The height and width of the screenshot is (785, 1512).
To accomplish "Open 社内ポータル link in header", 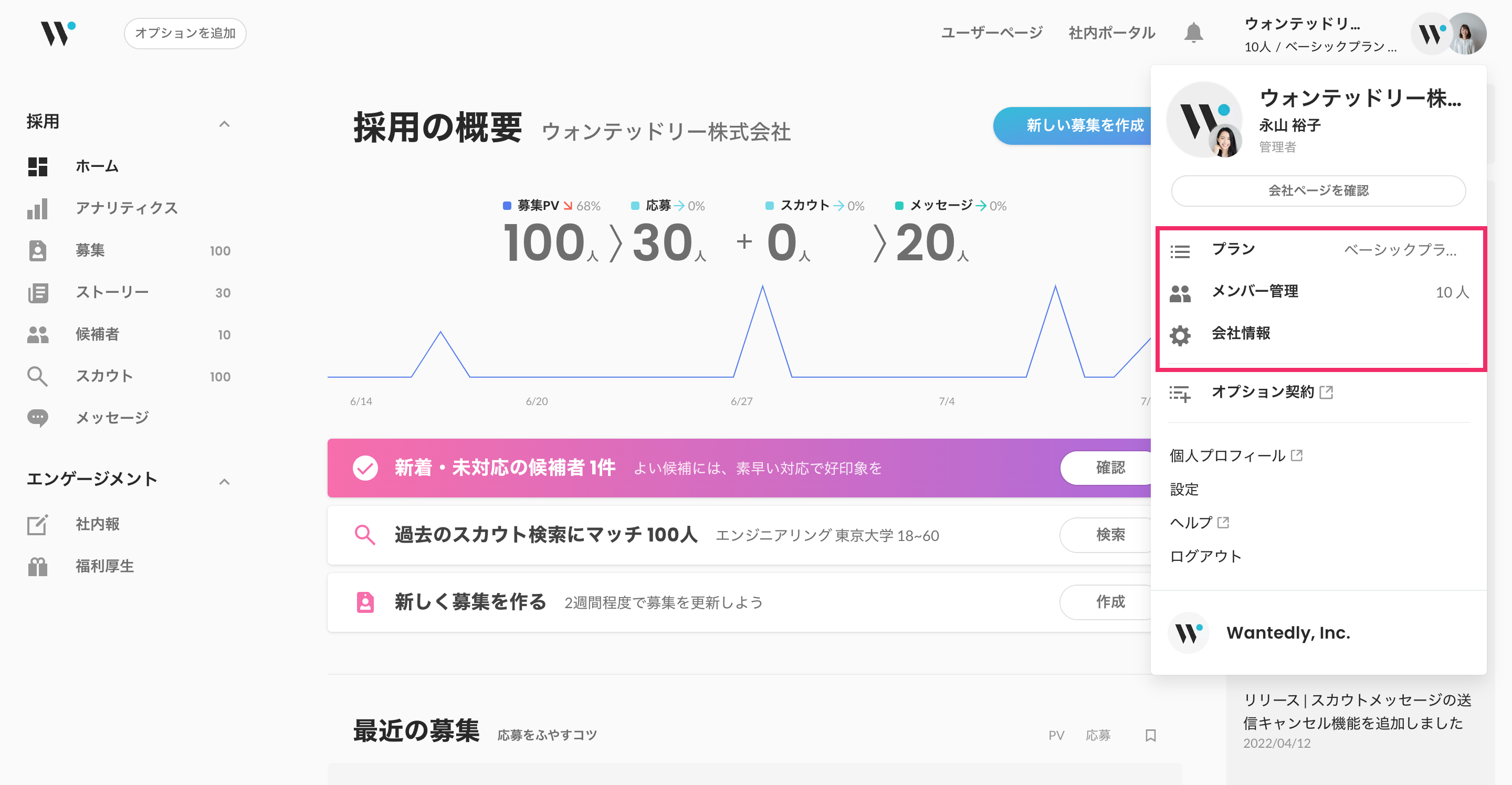I will (x=1112, y=33).
